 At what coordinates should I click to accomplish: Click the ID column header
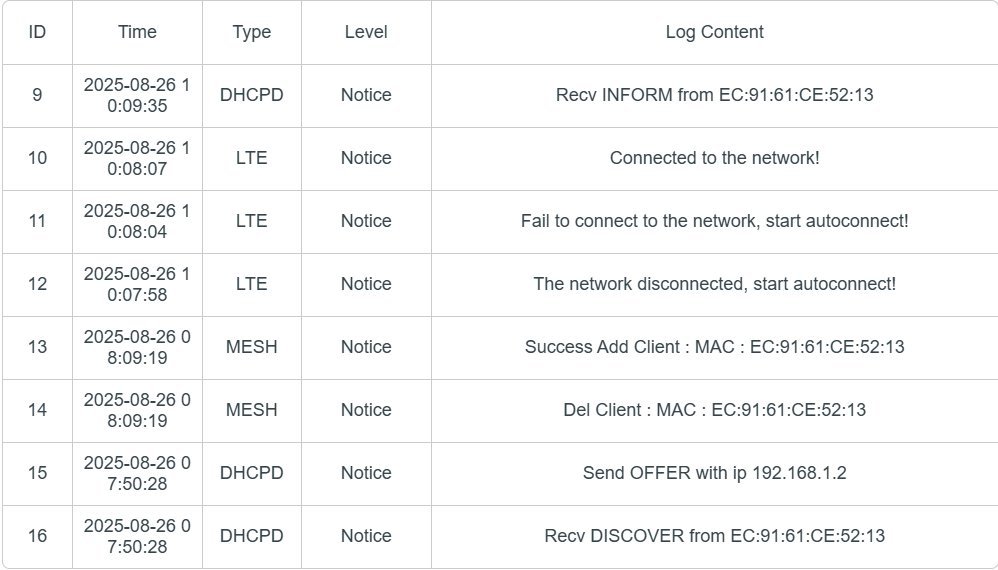click(x=37, y=32)
